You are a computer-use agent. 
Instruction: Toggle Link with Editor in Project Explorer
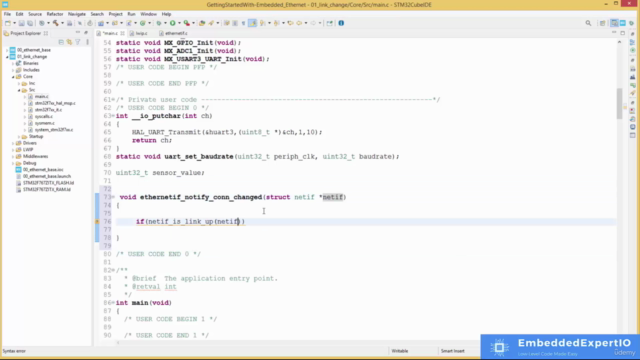point(69,42)
